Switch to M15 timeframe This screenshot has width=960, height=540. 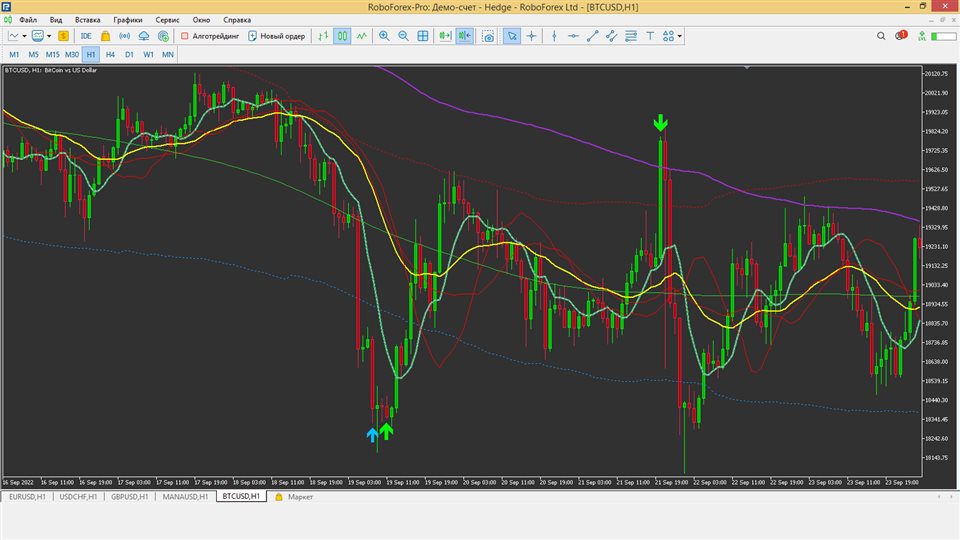[53, 54]
